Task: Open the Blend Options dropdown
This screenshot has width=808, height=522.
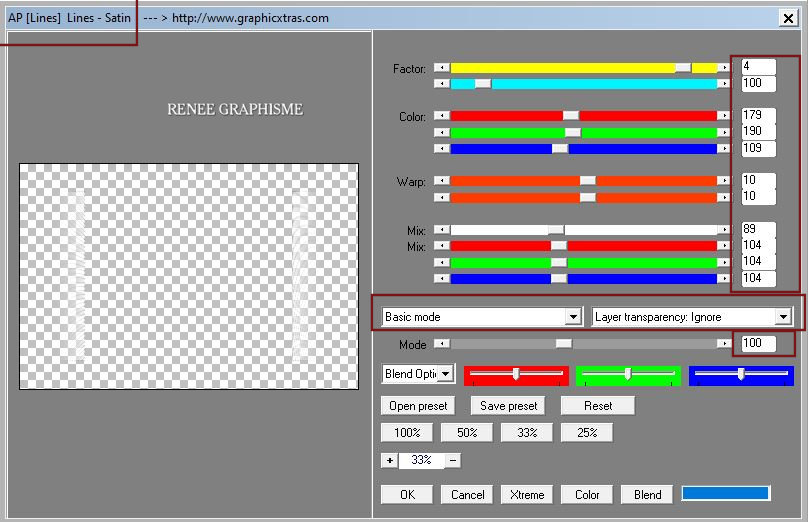Action: pos(418,374)
